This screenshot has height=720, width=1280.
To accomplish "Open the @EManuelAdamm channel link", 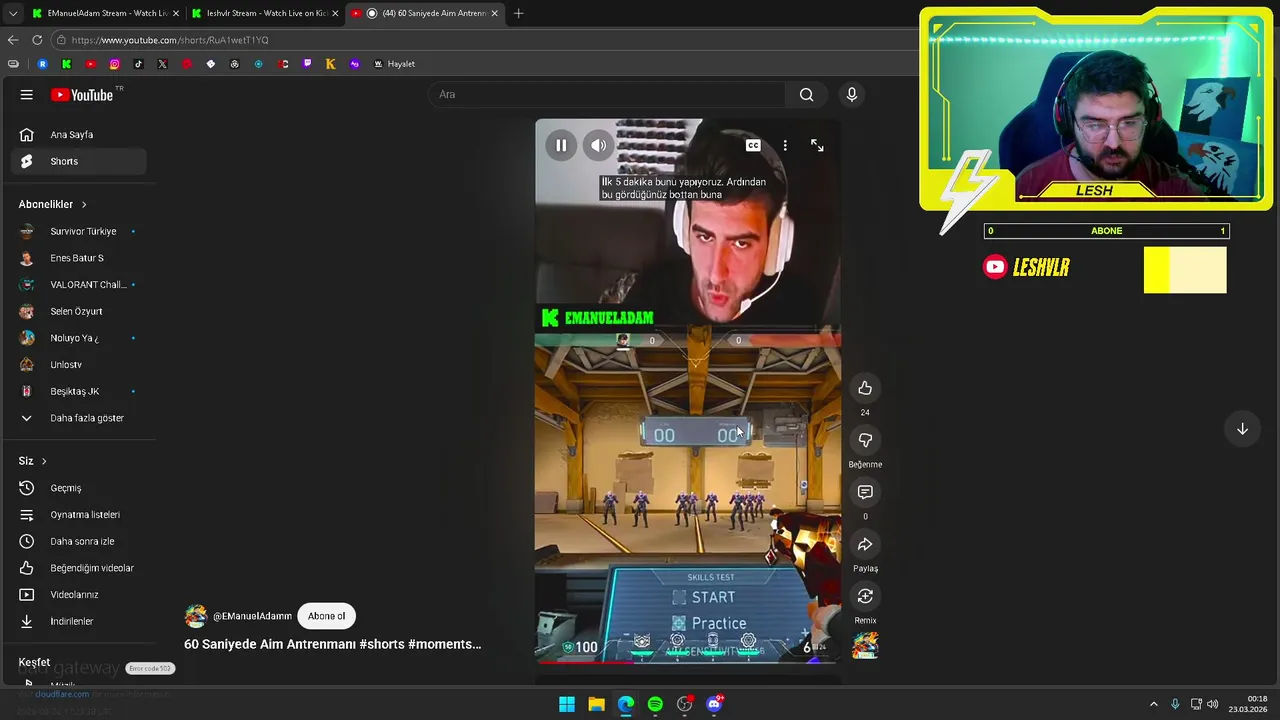I will 252,616.
